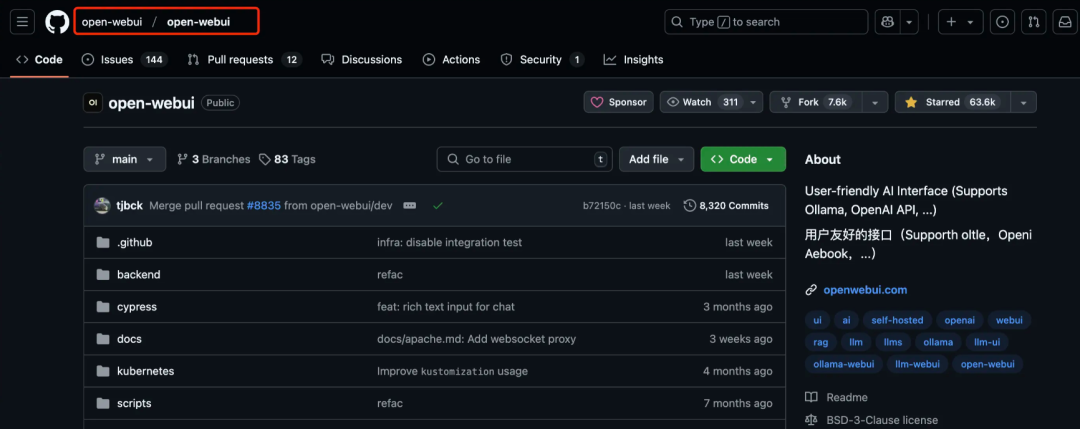1080x429 pixels.
Task: Switch to the Actions tab
Action: click(451, 60)
